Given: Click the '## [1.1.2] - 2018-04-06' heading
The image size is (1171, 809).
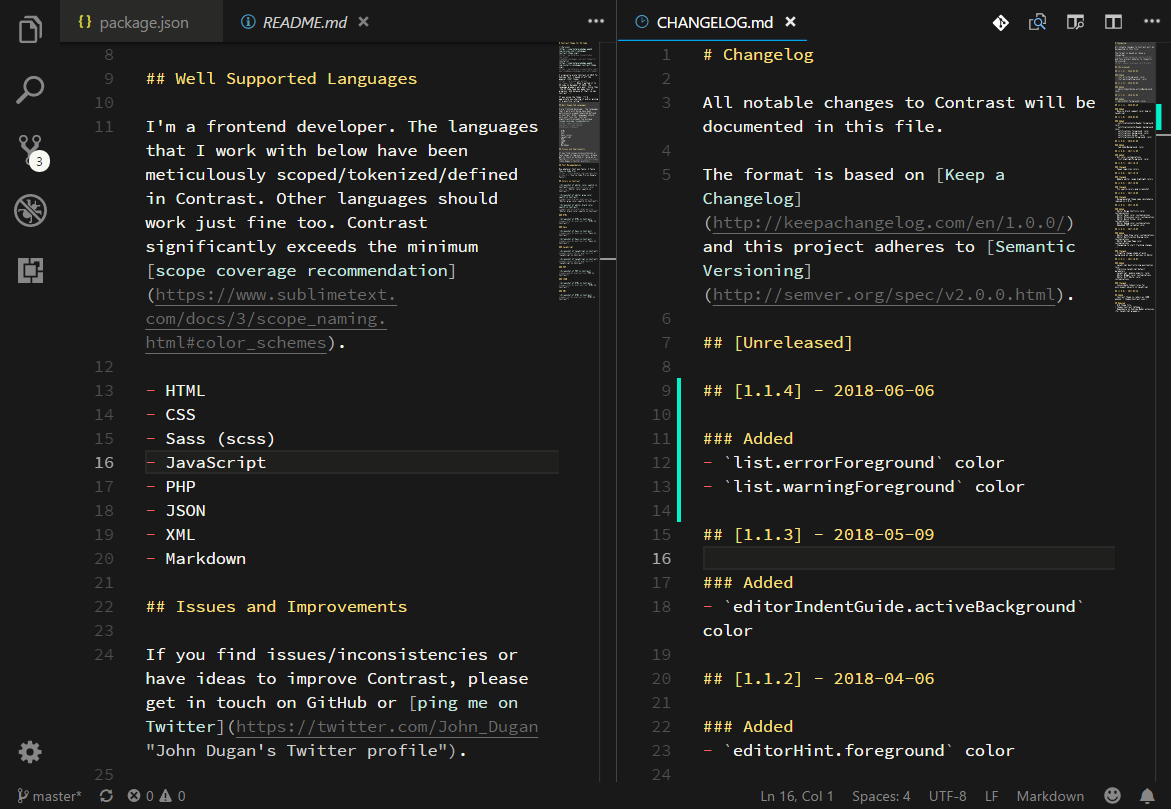Looking at the screenshot, I should [819, 678].
